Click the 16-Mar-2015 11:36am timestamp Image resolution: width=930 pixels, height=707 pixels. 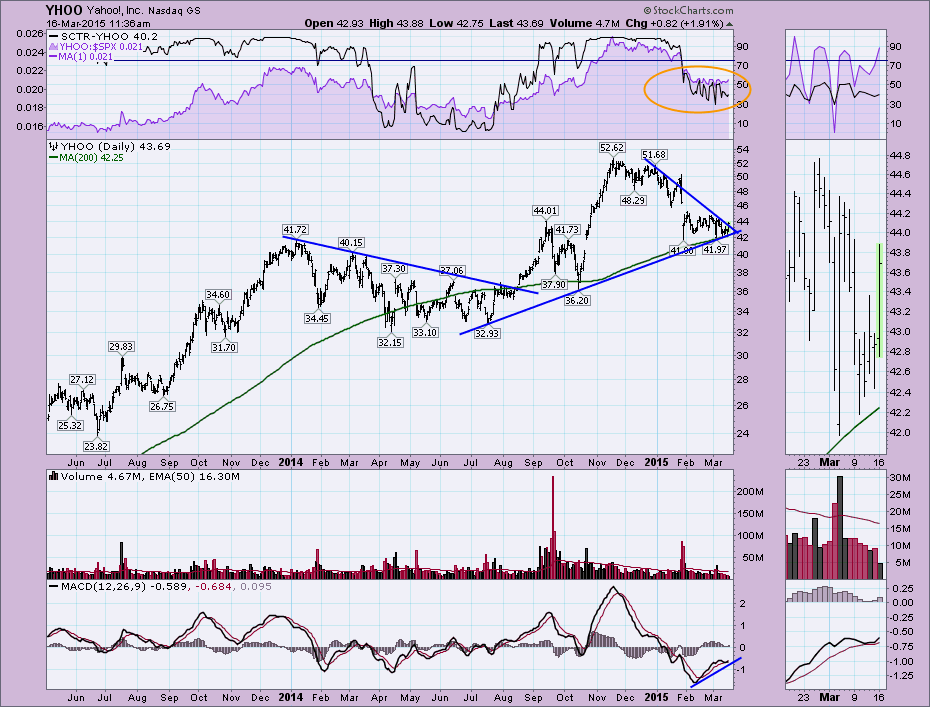(98, 24)
